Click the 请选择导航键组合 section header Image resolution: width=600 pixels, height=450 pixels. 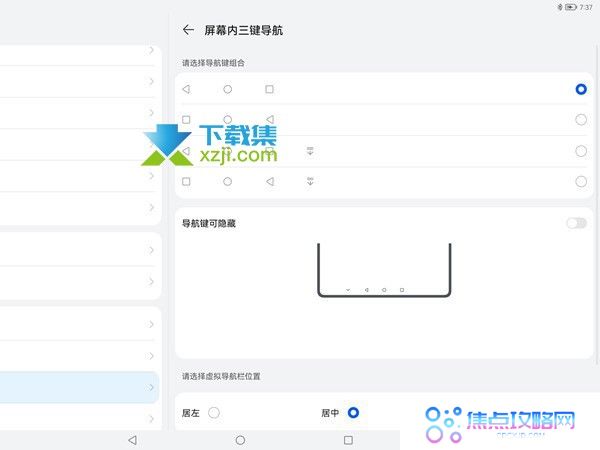coord(213,63)
